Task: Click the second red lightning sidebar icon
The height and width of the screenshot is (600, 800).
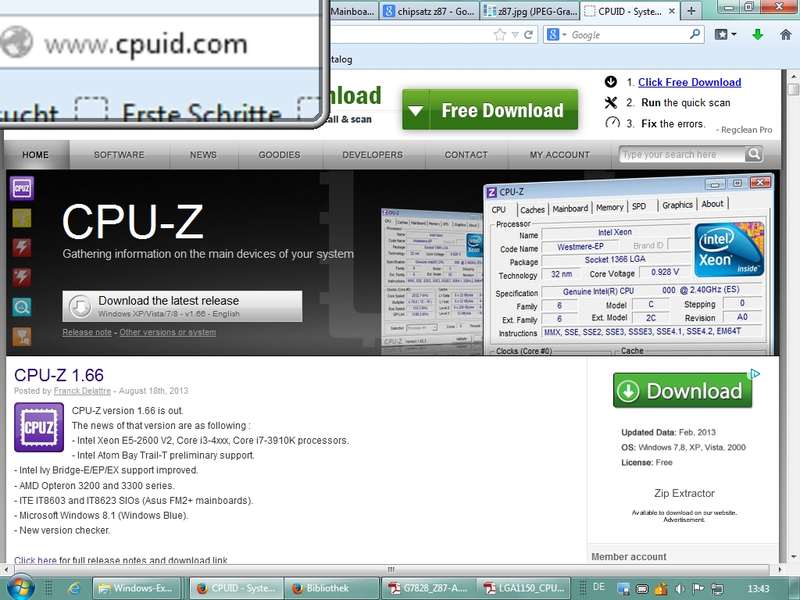Action: (21, 277)
